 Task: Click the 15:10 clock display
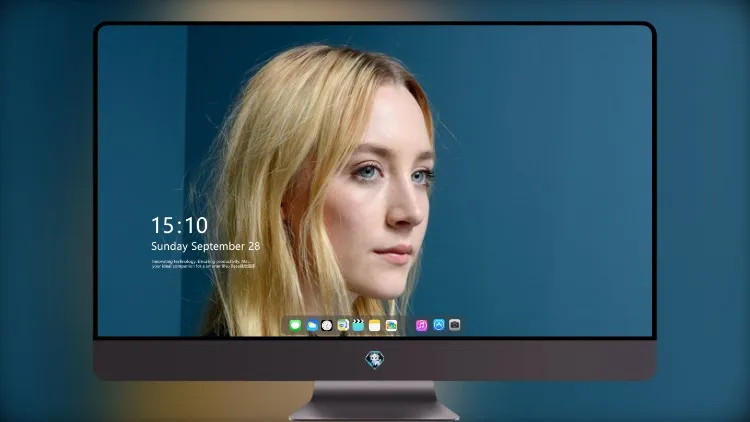click(179, 225)
